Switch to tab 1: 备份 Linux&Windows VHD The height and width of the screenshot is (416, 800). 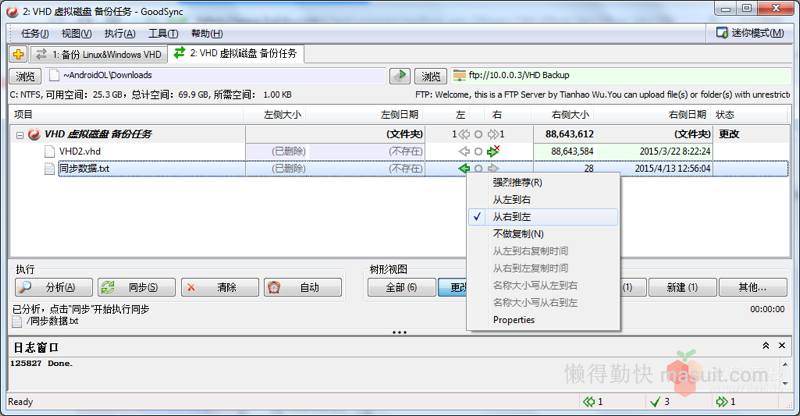98,54
